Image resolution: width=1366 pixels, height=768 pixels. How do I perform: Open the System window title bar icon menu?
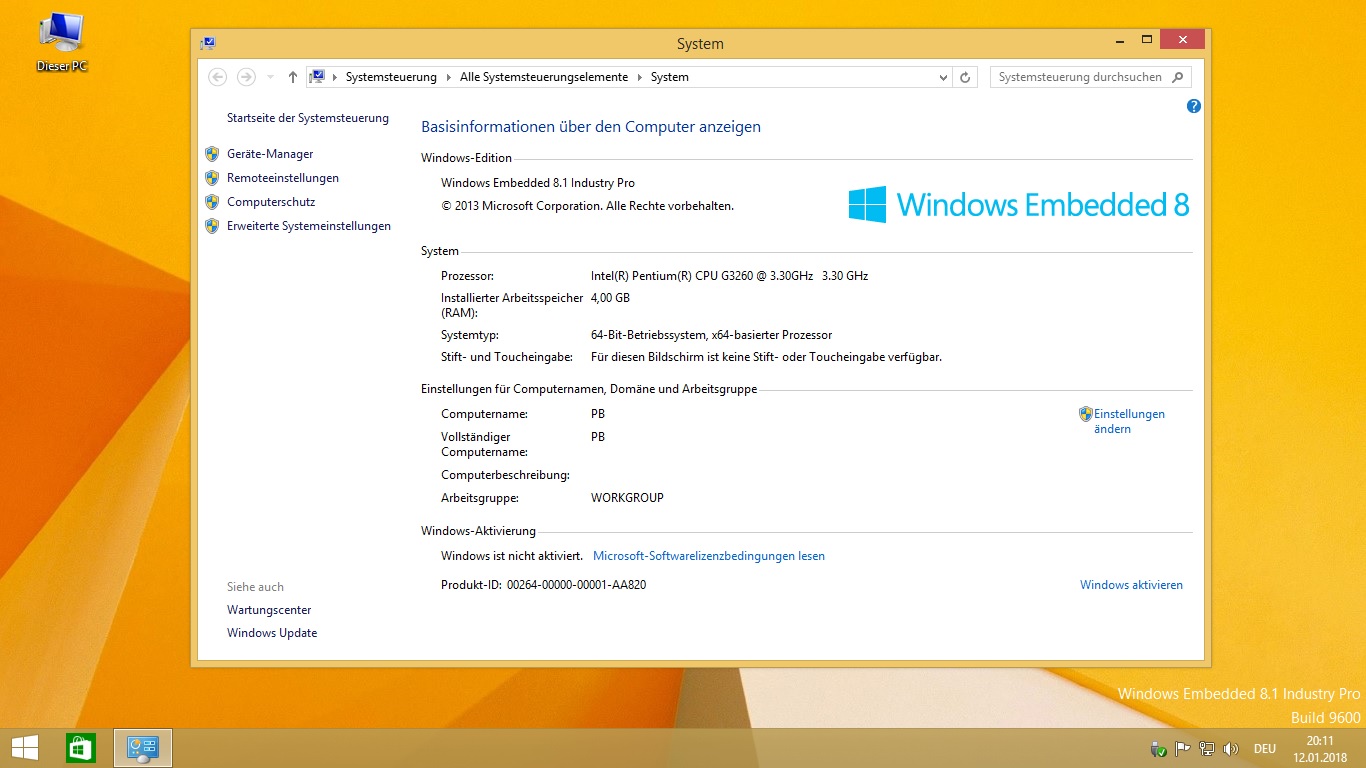tap(208, 43)
